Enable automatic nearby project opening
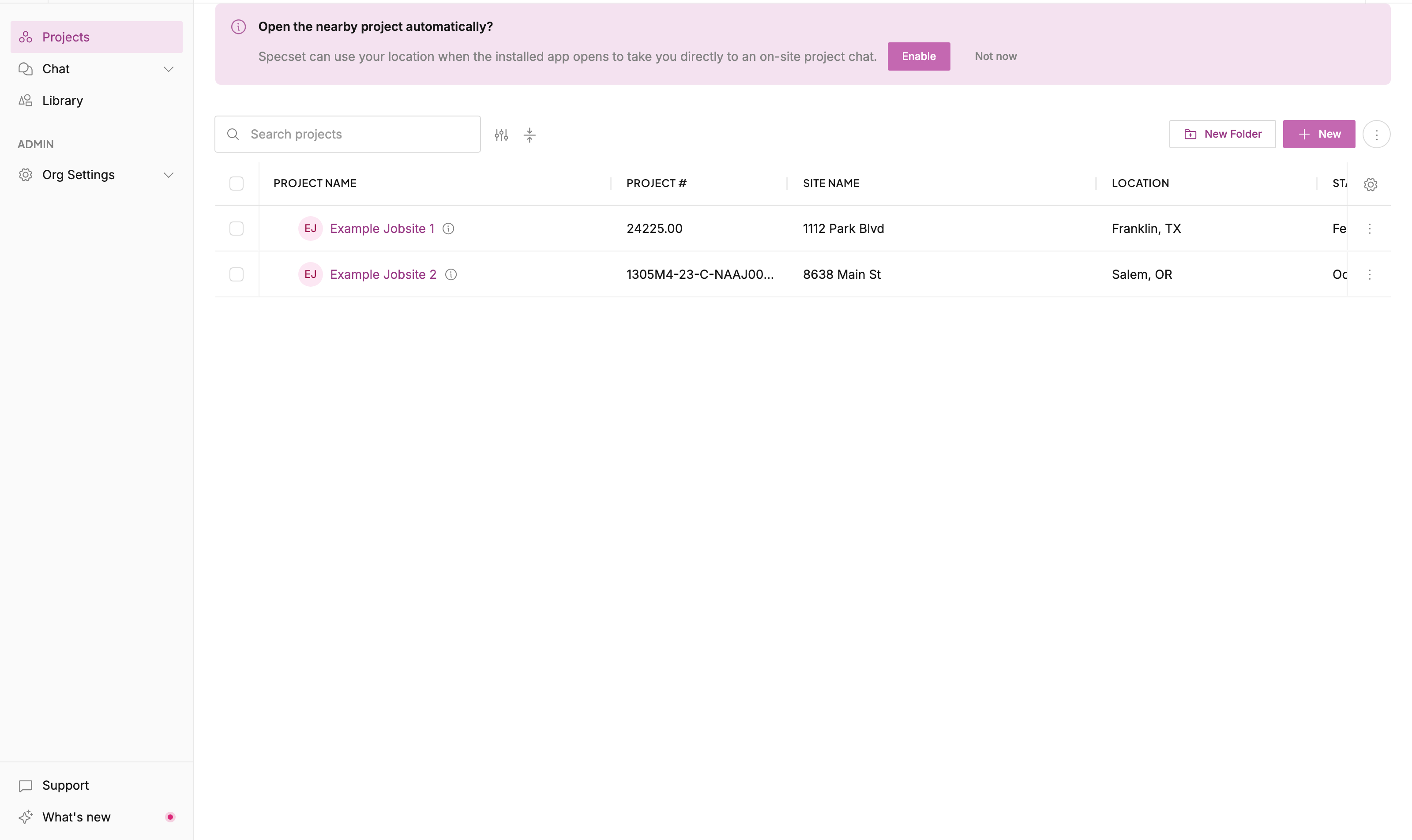Image resolution: width=1412 pixels, height=840 pixels. point(918,56)
